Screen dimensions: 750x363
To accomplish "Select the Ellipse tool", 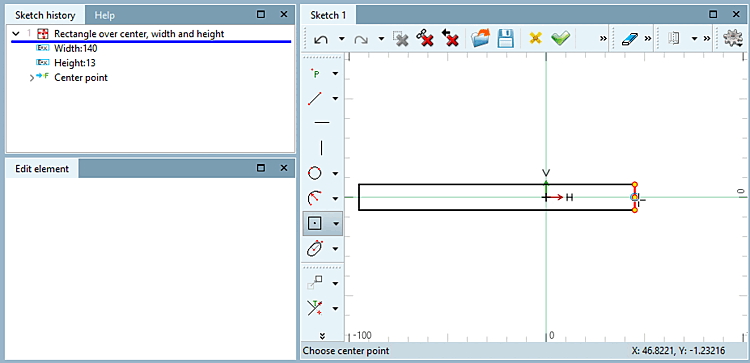I will coord(315,248).
